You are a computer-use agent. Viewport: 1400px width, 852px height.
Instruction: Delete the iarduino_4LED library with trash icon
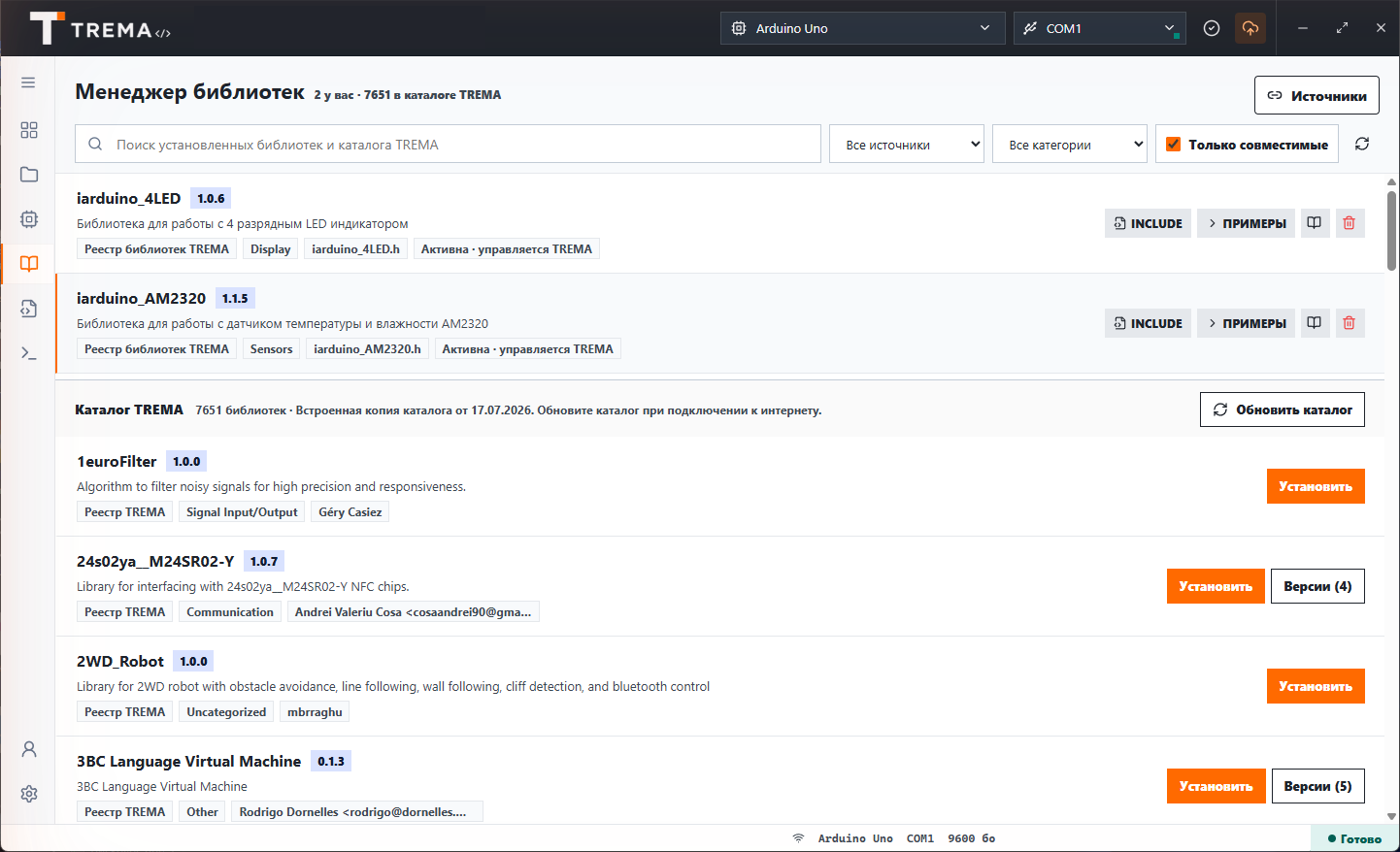(x=1349, y=223)
